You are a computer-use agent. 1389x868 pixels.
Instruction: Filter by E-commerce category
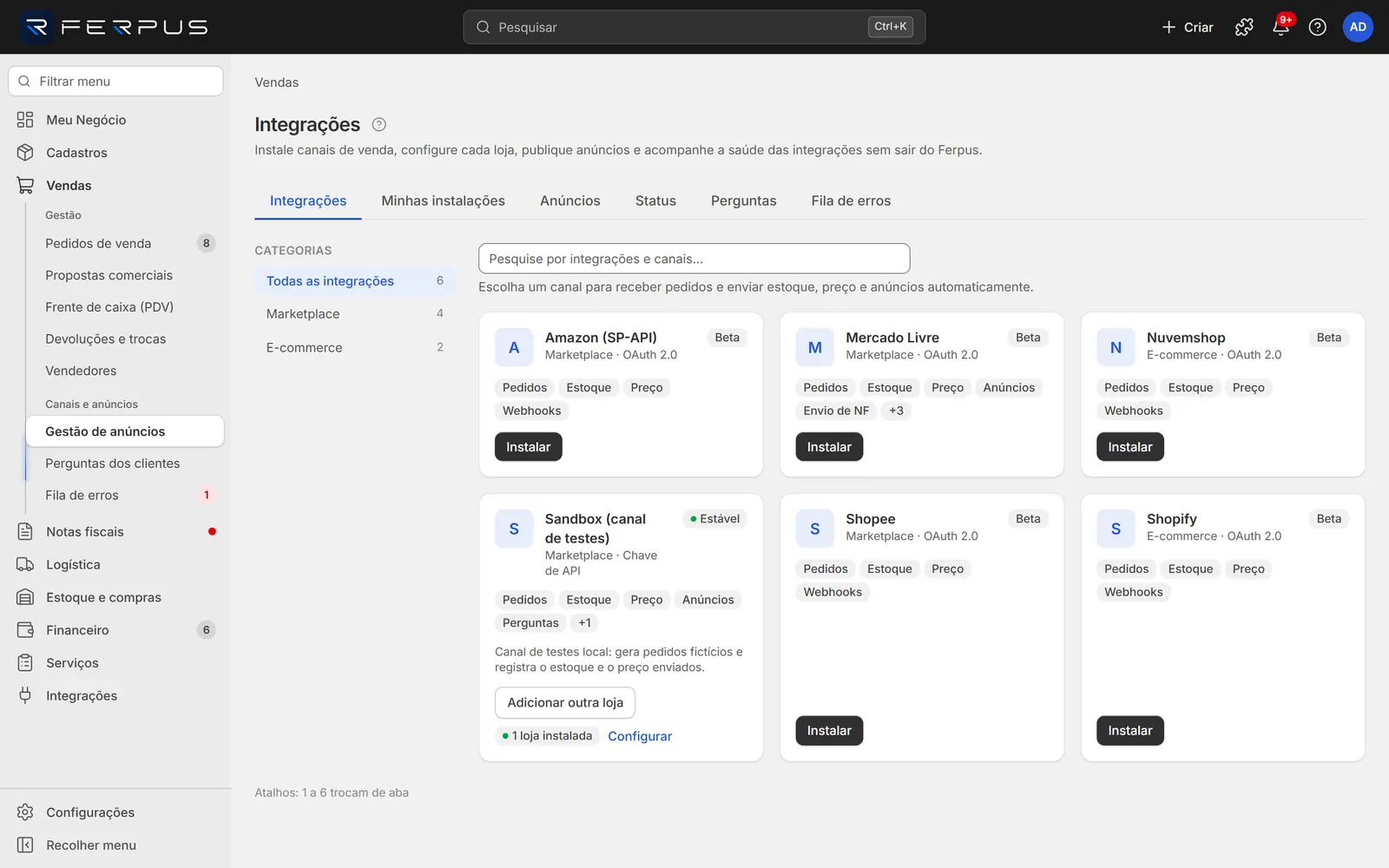(x=354, y=347)
